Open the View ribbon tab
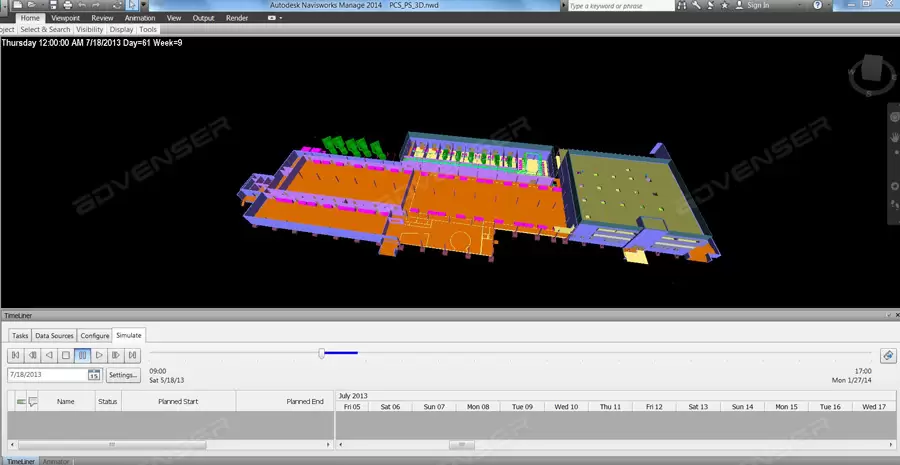The image size is (900, 465). coord(174,18)
